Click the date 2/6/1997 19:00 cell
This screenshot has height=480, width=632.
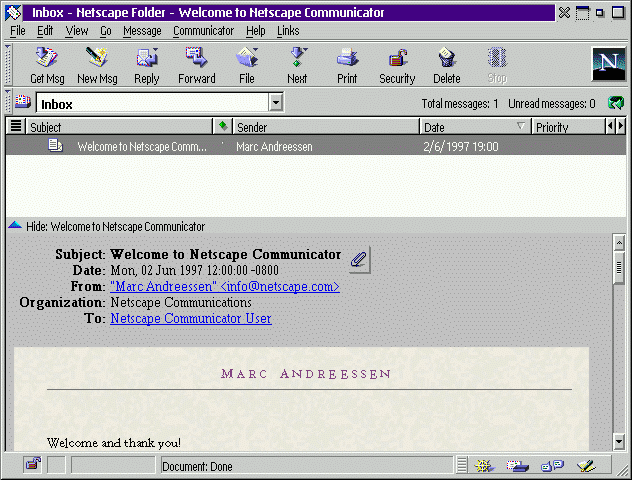[461, 146]
